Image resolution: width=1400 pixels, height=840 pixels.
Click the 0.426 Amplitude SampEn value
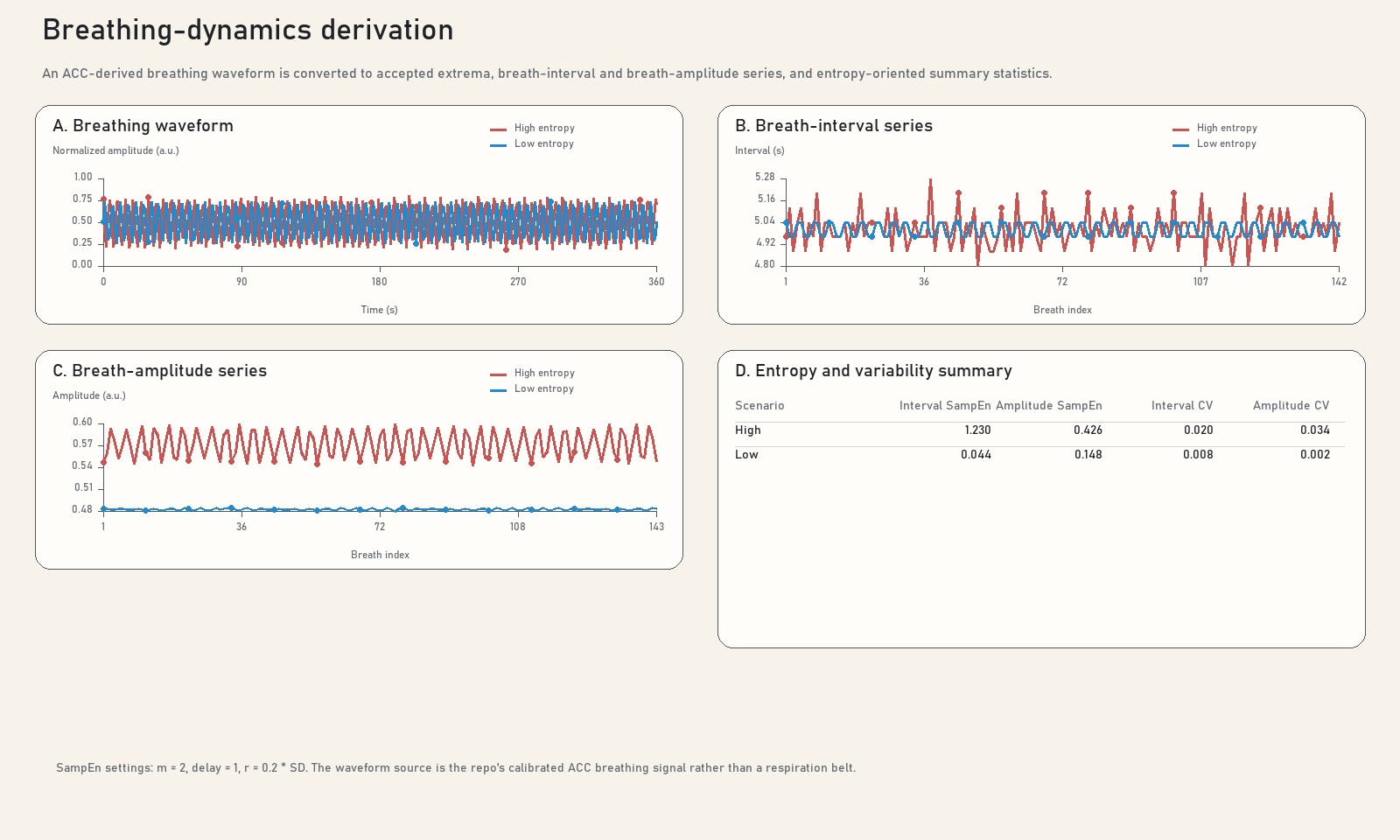pos(1088,430)
